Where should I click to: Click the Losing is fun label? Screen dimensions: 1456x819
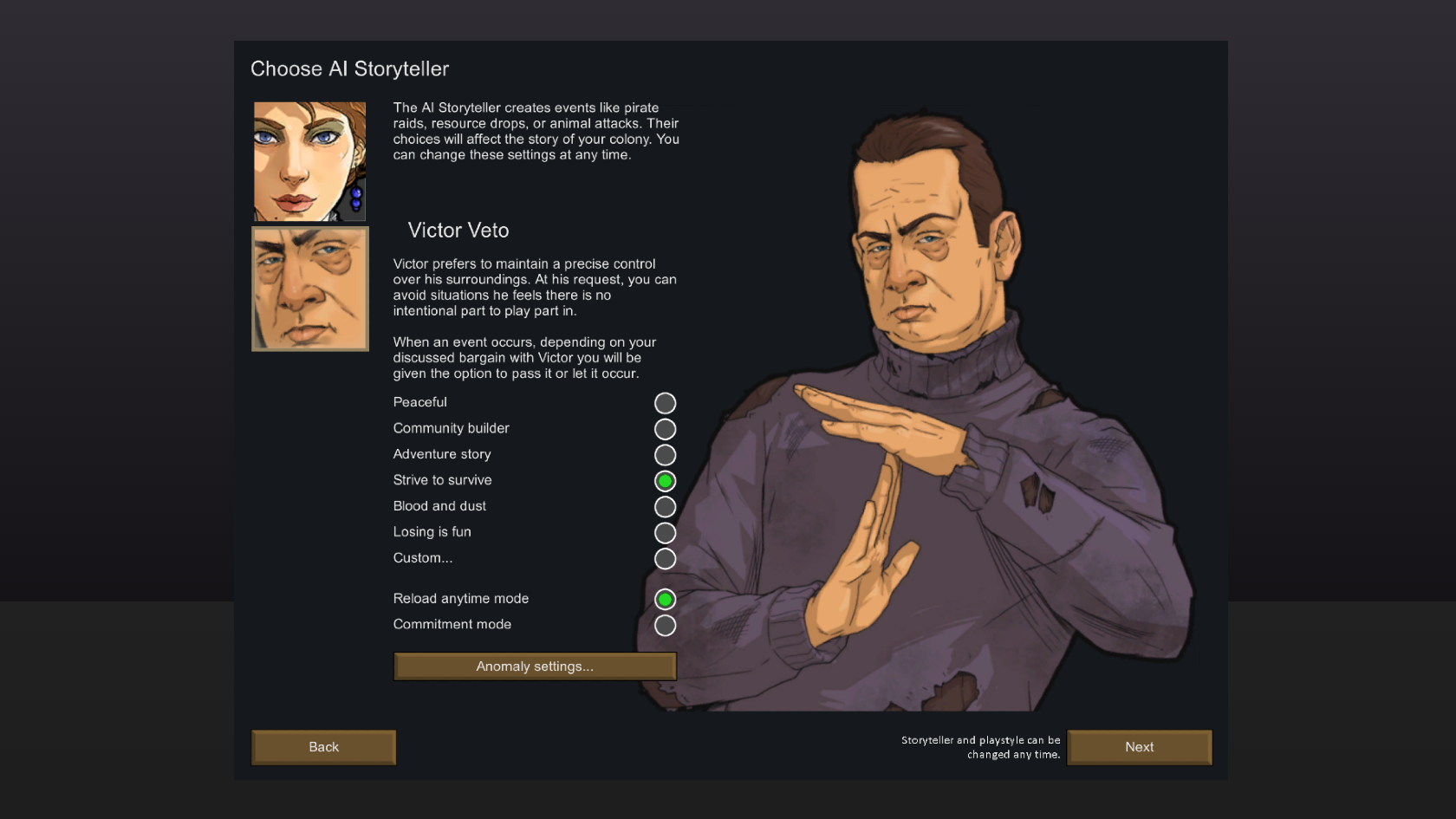pos(432,532)
